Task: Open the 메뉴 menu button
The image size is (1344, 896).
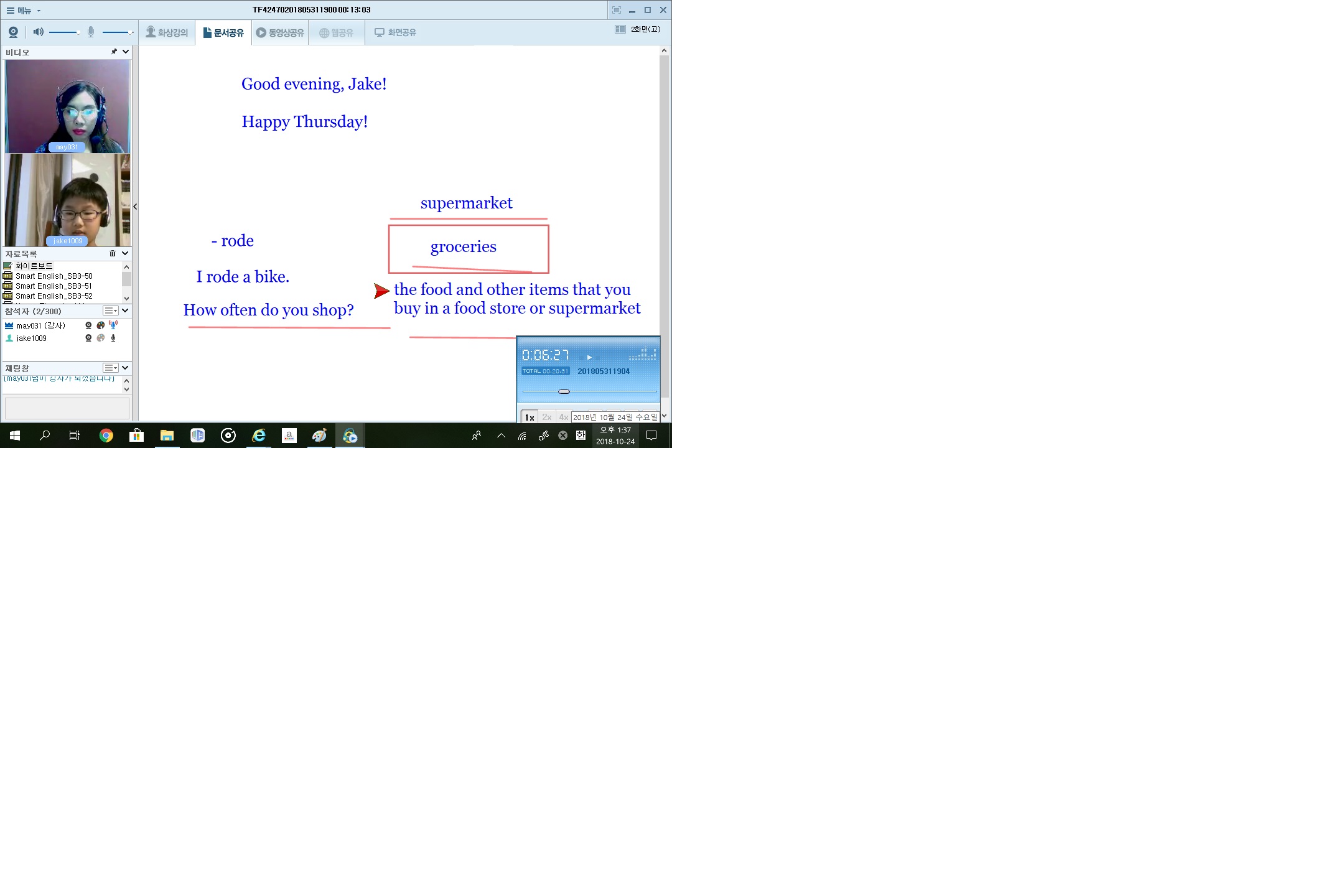Action: click(24, 11)
